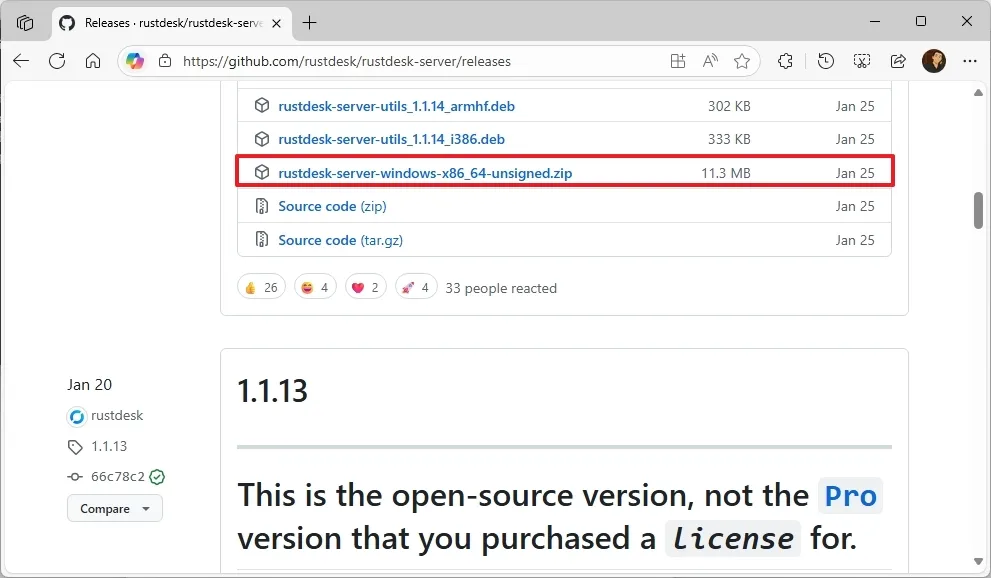Open the user profile avatar
The width and height of the screenshot is (991, 578).
[x=933, y=61]
